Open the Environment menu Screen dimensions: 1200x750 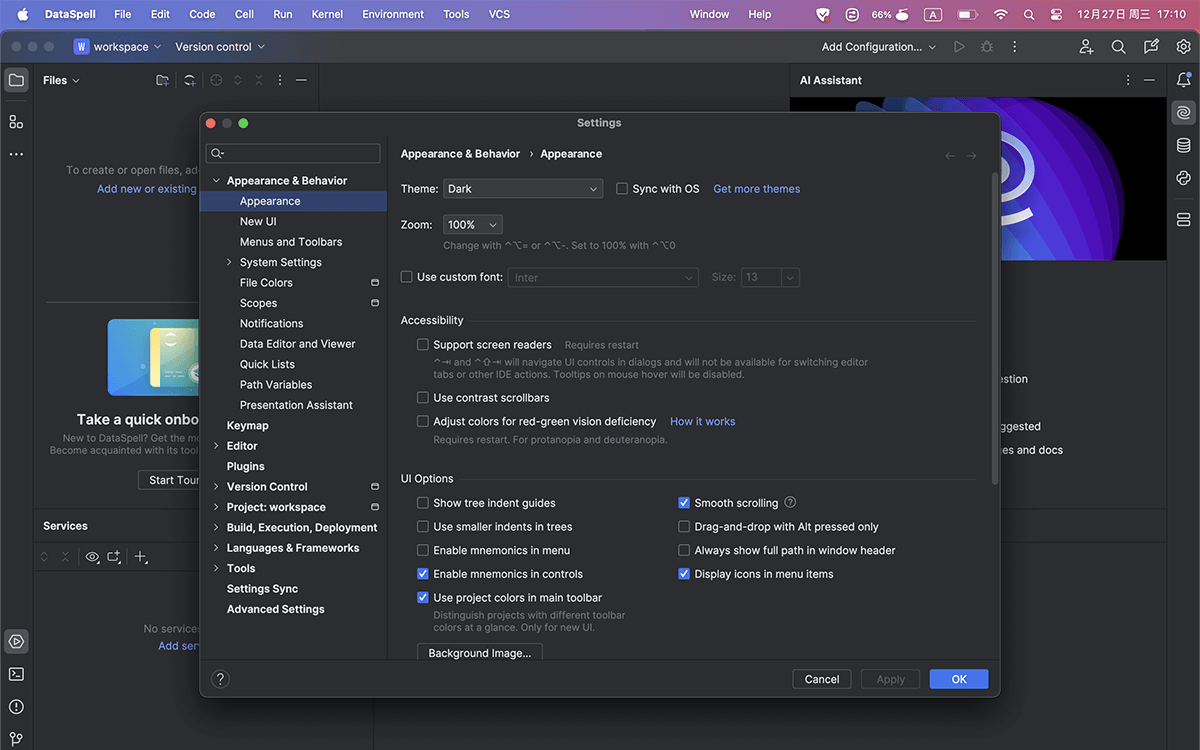point(393,15)
